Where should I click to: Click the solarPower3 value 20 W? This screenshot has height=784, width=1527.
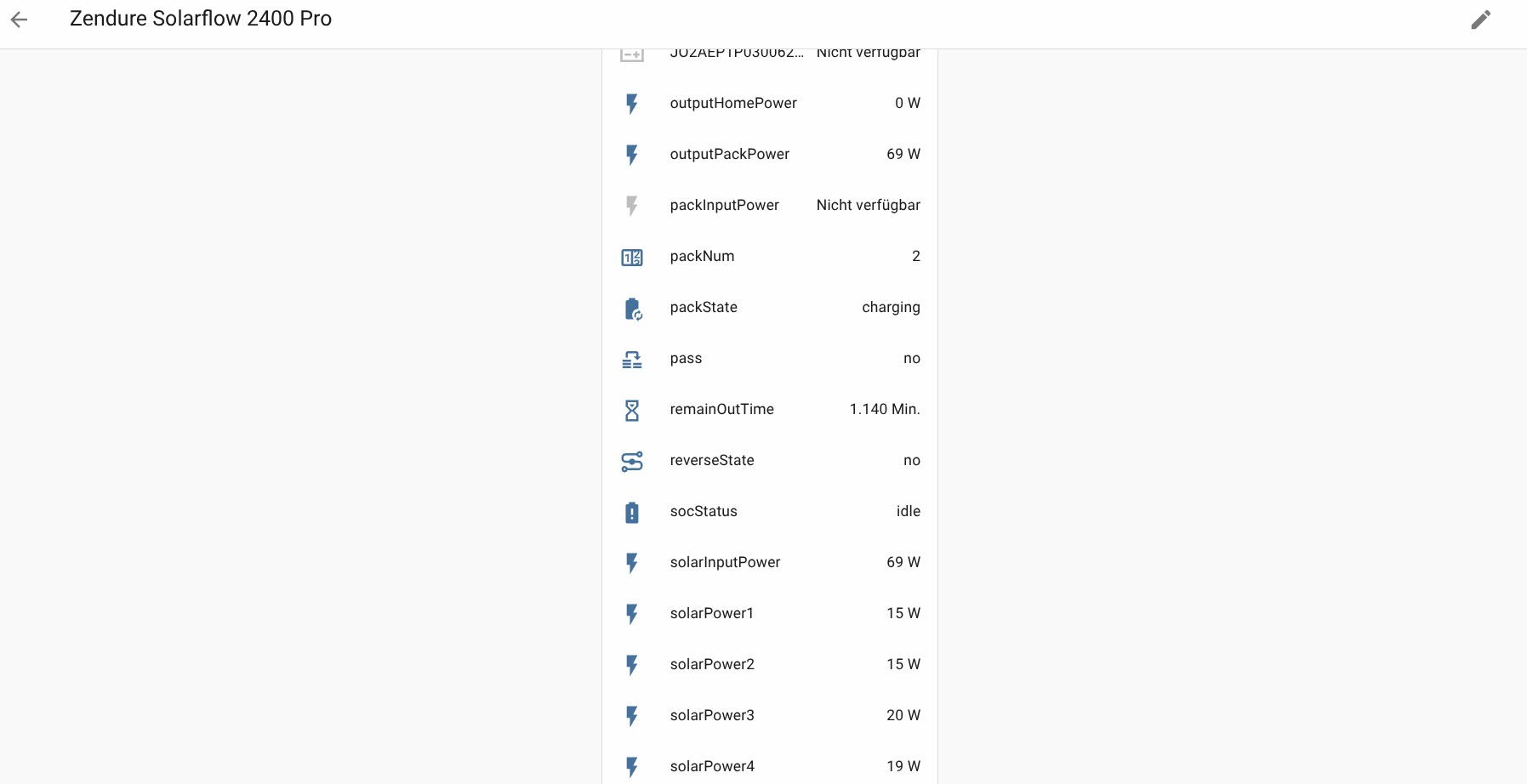click(903, 715)
